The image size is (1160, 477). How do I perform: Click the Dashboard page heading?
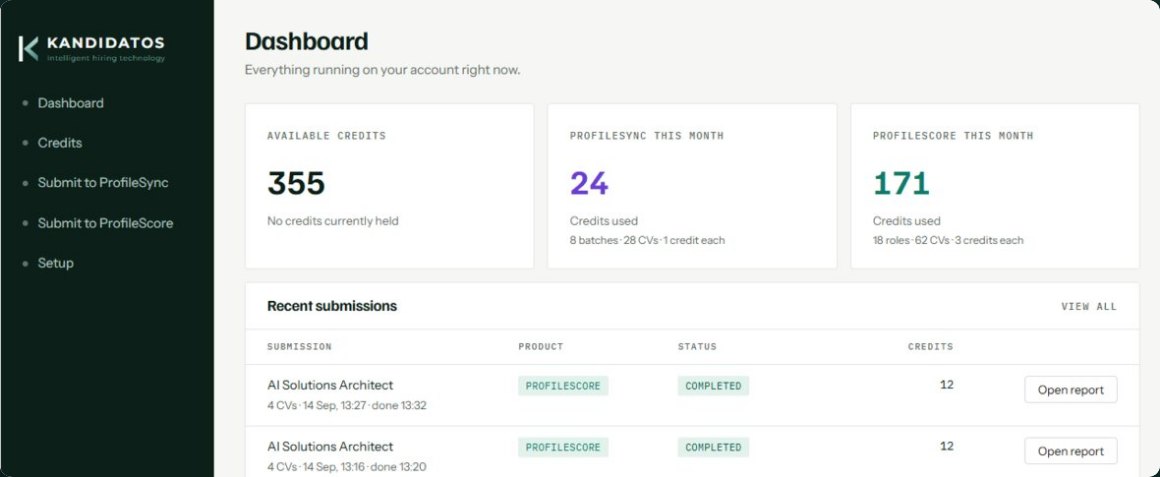(306, 41)
